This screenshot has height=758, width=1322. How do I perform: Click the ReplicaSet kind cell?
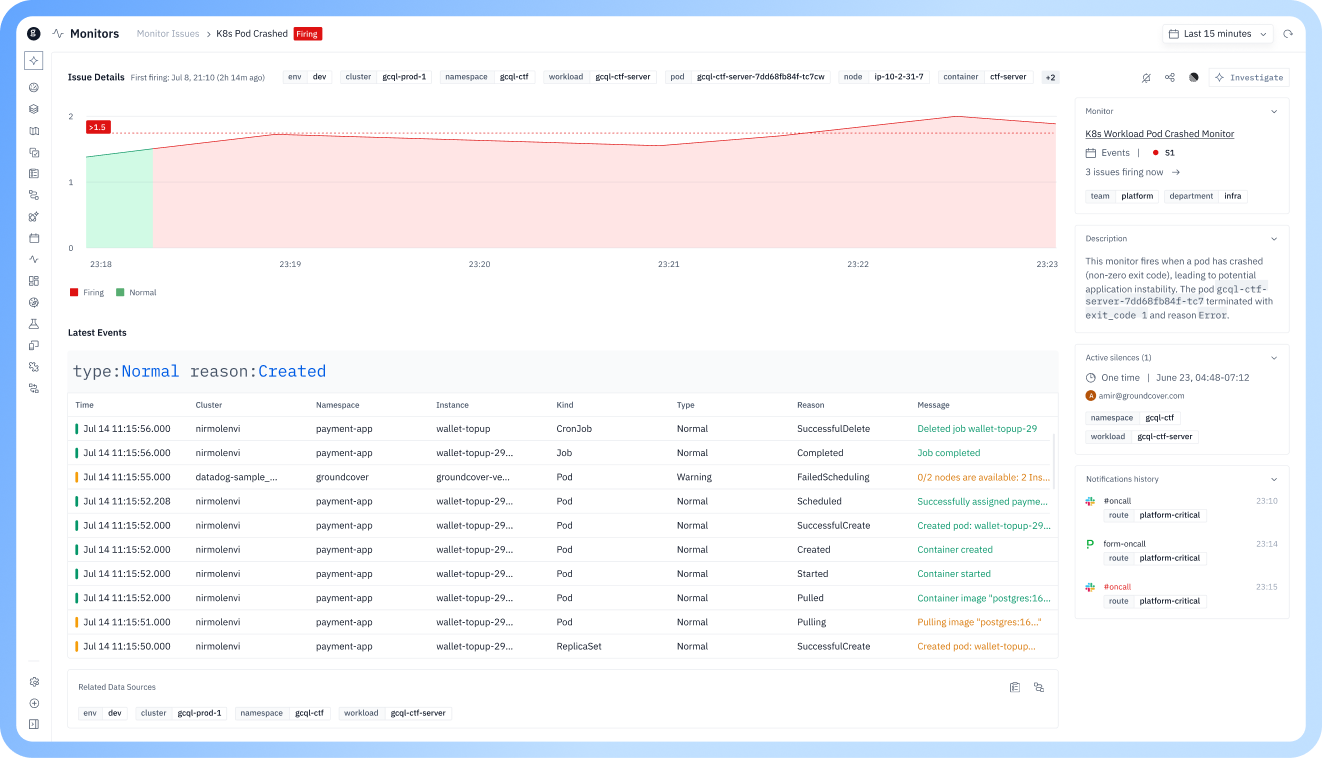point(579,647)
